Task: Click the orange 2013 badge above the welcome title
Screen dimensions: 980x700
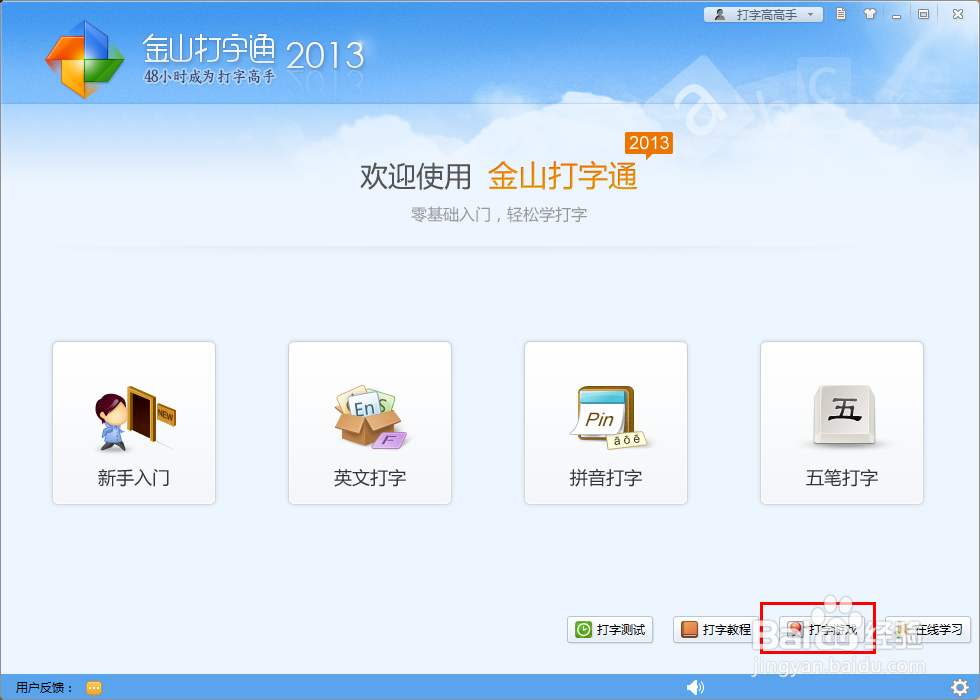Action: 649,143
